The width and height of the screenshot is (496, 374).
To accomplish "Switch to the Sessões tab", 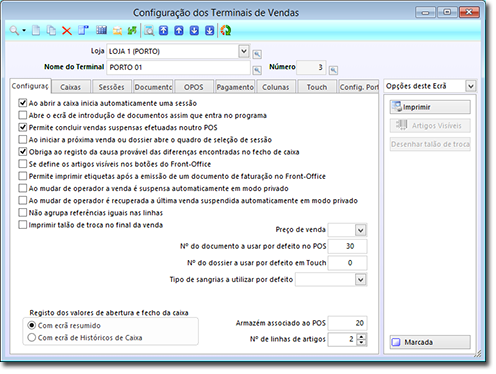I will tap(111, 87).
